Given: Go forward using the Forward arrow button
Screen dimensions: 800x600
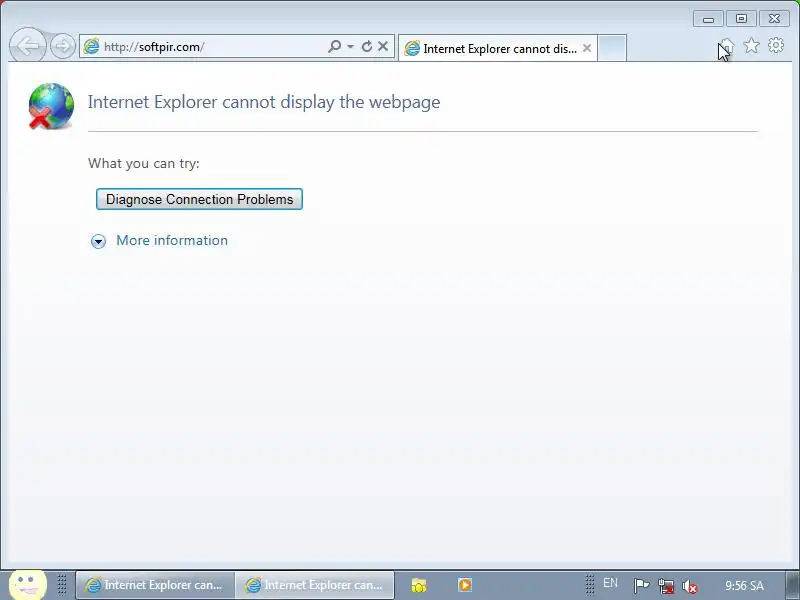Looking at the screenshot, I should (x=63, y=46).
